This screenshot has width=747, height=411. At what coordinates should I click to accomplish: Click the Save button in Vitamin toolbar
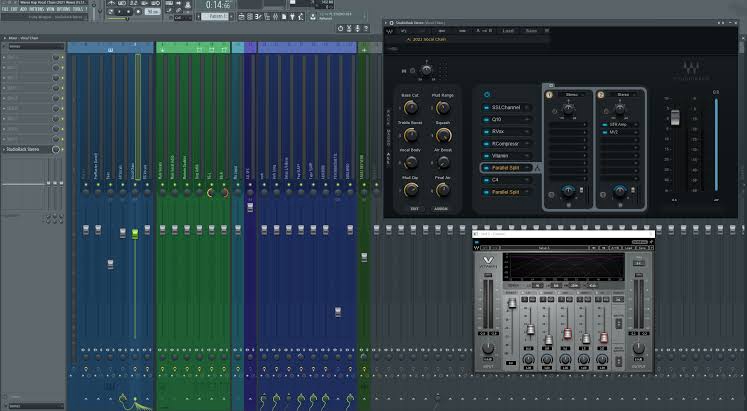[x=643, y=248]
